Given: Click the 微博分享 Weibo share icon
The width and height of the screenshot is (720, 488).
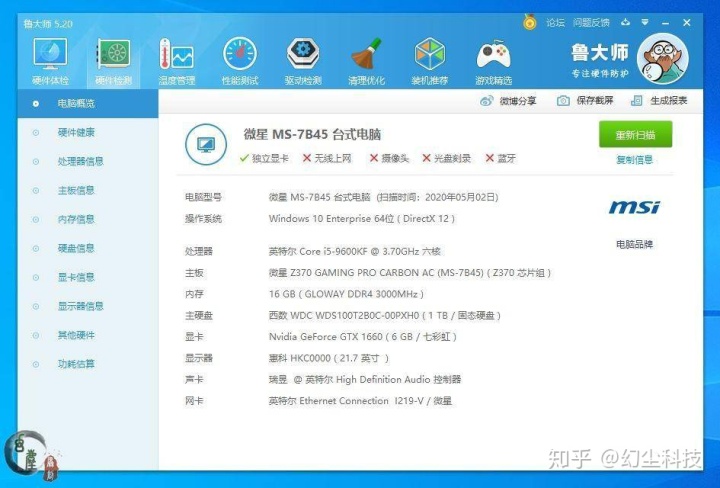Looking at the screenshot, I should point(486,101).
